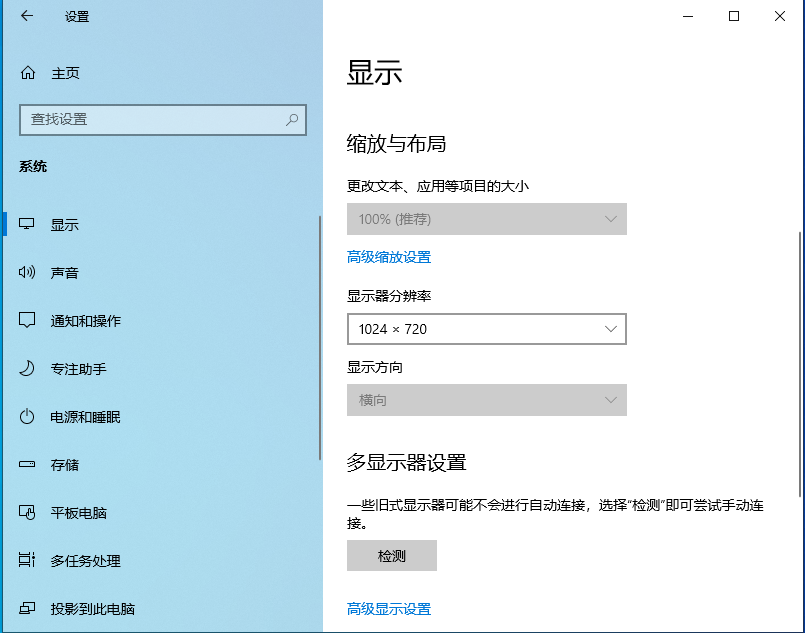Open the 100% (推荐) scaling dropdown

[x=487, y=219]
